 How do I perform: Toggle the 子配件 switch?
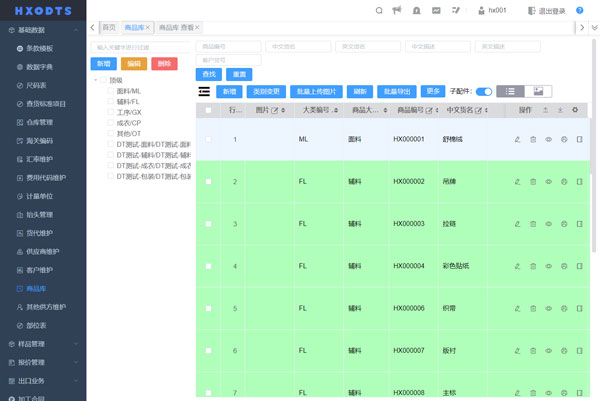pyautogui.click(x=483, y=91)
